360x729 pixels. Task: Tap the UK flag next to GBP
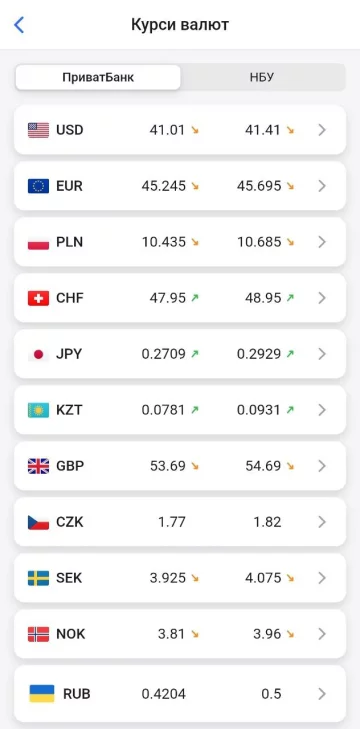38,466
